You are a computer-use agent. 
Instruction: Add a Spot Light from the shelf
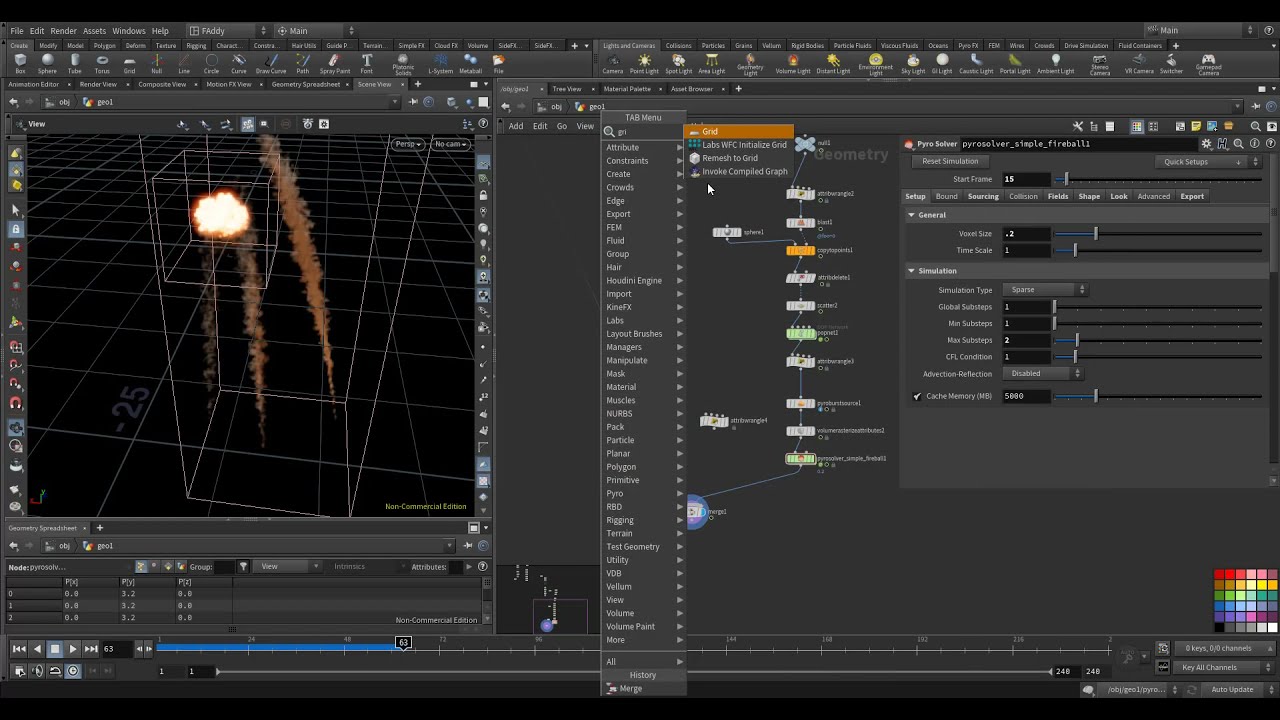tap(678, 64)
